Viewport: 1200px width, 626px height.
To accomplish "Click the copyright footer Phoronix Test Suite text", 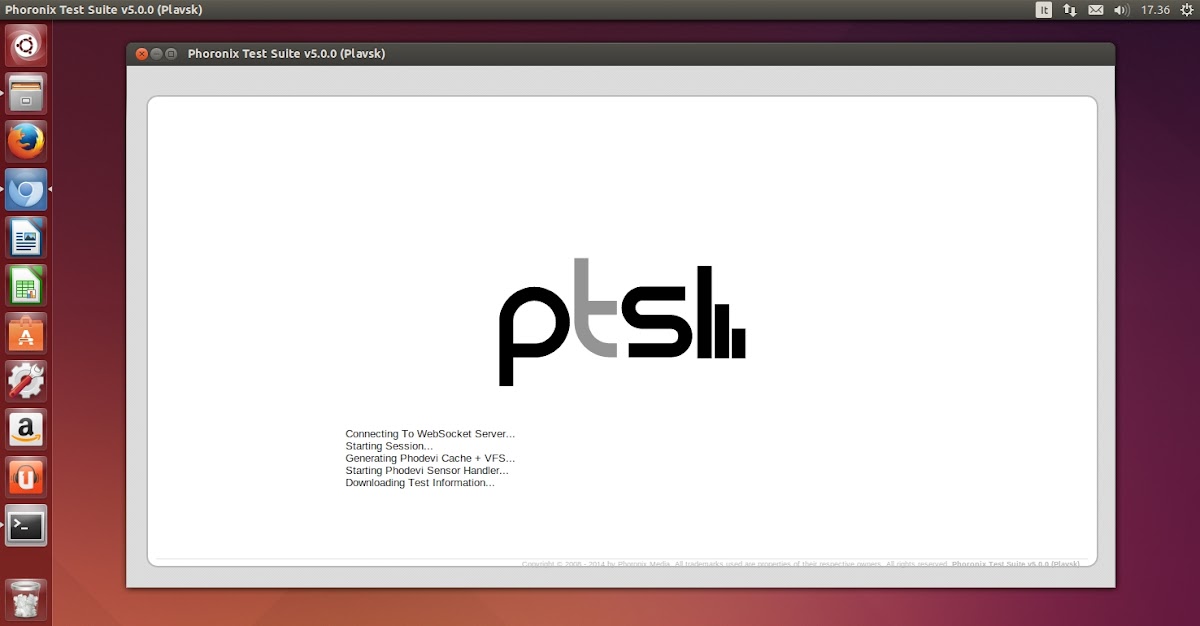I will 1016,564.
